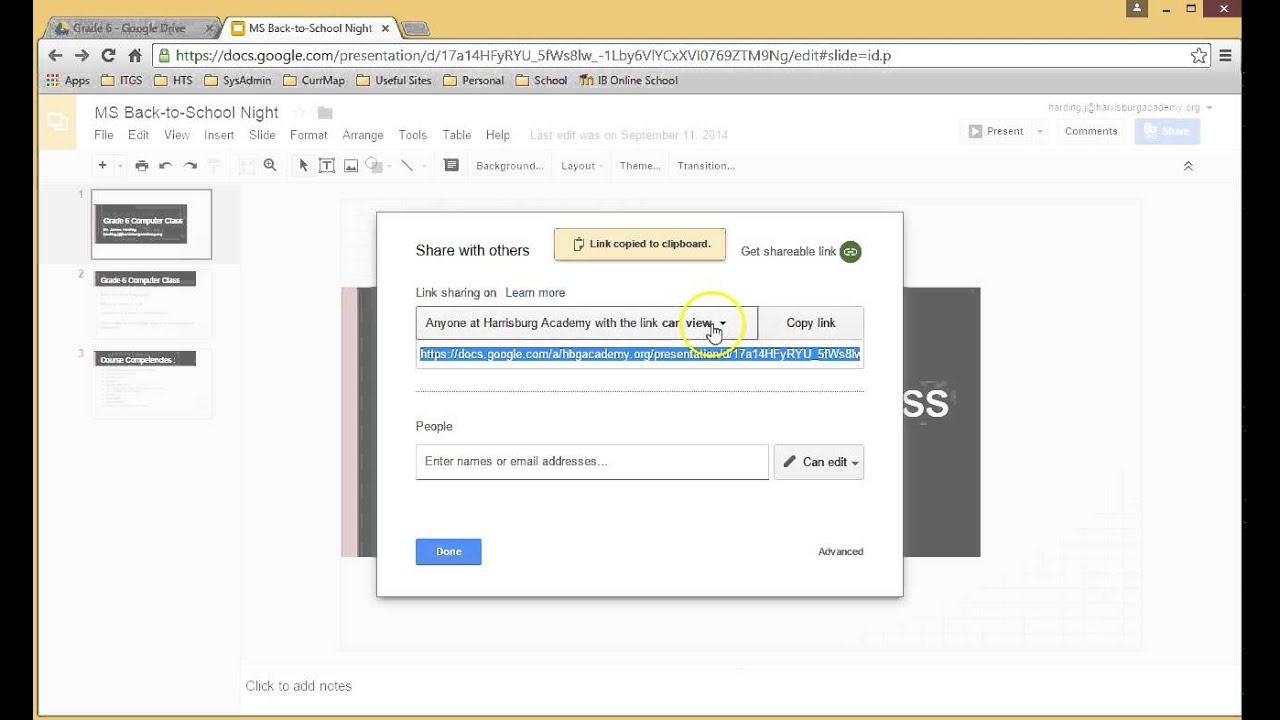Click the shareable URL text field
This screenshot has width=1280, height=720.
640,354
